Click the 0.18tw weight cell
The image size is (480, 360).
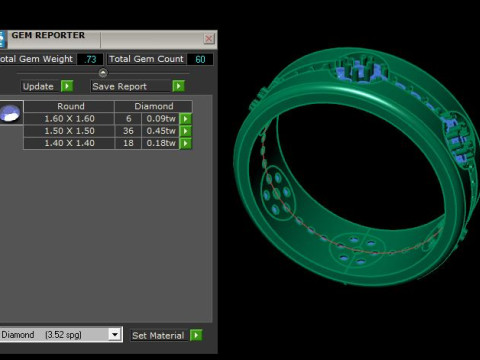pyautogui.click(x=161, y=143)
